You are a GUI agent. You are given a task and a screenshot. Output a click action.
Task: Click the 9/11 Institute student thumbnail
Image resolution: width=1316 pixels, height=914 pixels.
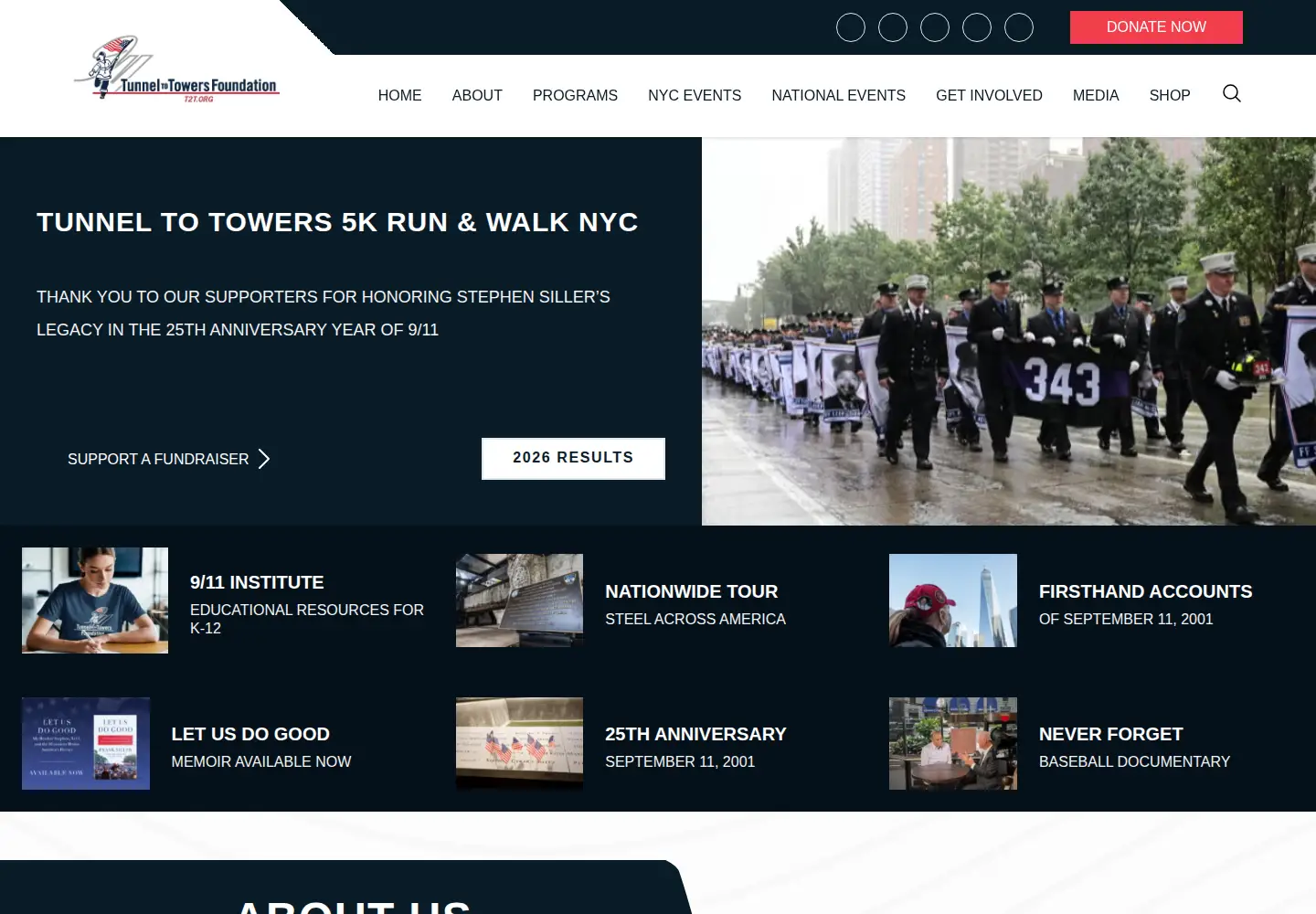[x=95, y=600]
